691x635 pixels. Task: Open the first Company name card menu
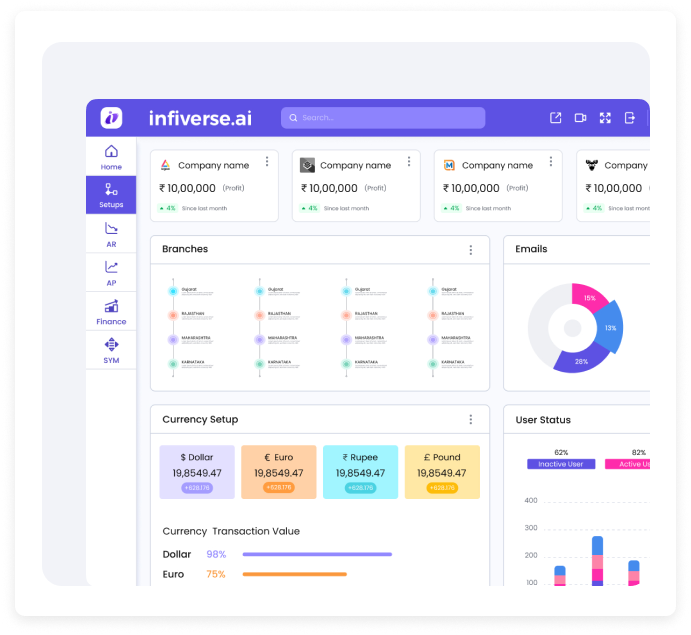tap(267, 162)
